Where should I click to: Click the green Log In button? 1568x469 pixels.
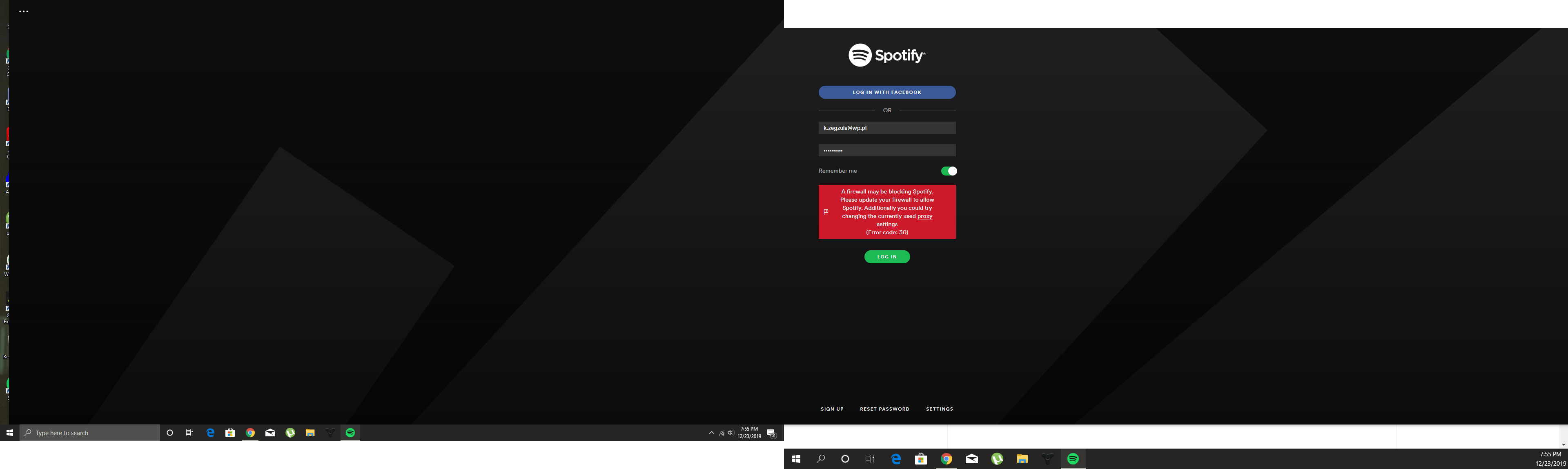click(887, 257)
